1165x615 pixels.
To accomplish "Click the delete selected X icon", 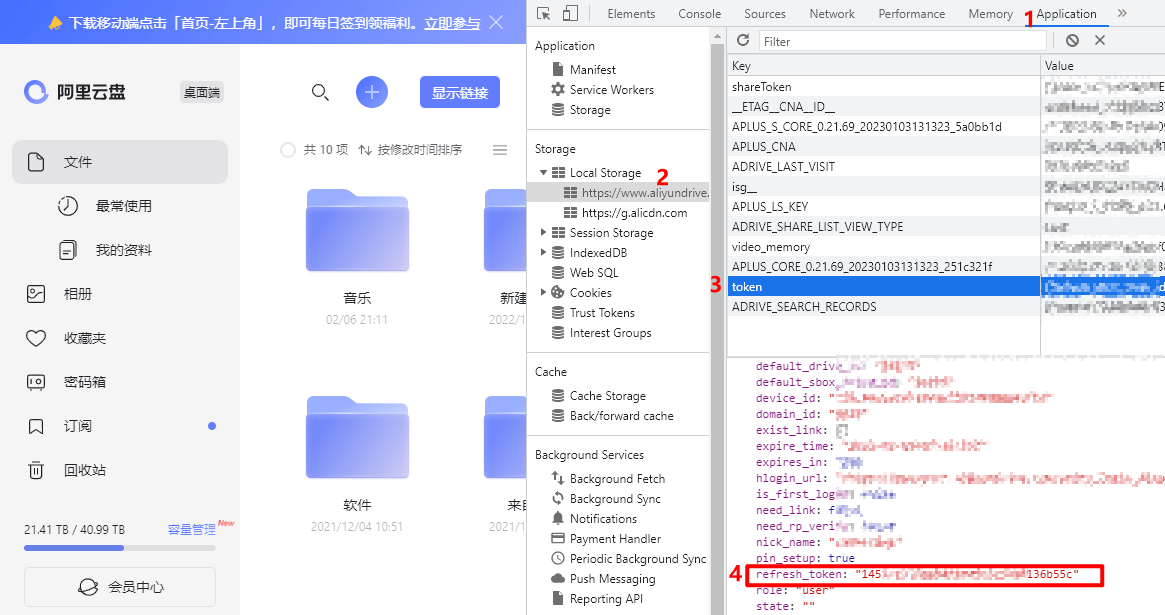I will pos(1100,40).
